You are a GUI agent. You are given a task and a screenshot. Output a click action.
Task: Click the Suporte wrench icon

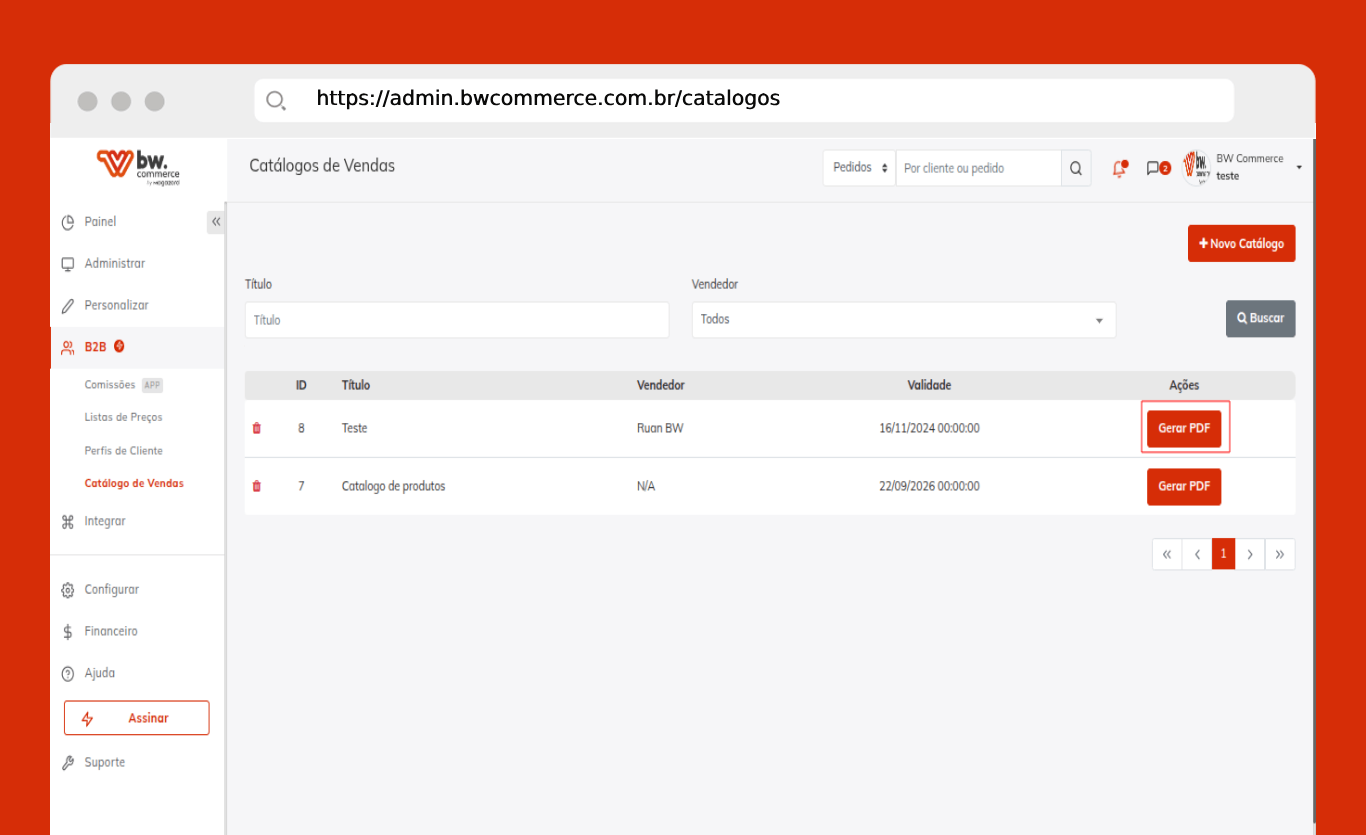click(x=68, y=763)
